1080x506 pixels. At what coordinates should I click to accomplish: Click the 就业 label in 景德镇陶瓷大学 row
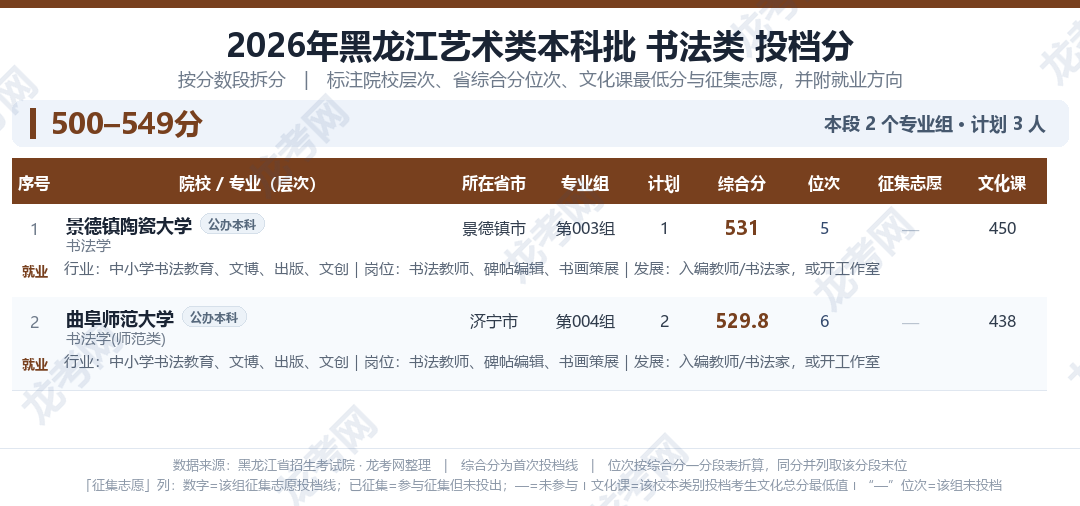pos(34,271)
